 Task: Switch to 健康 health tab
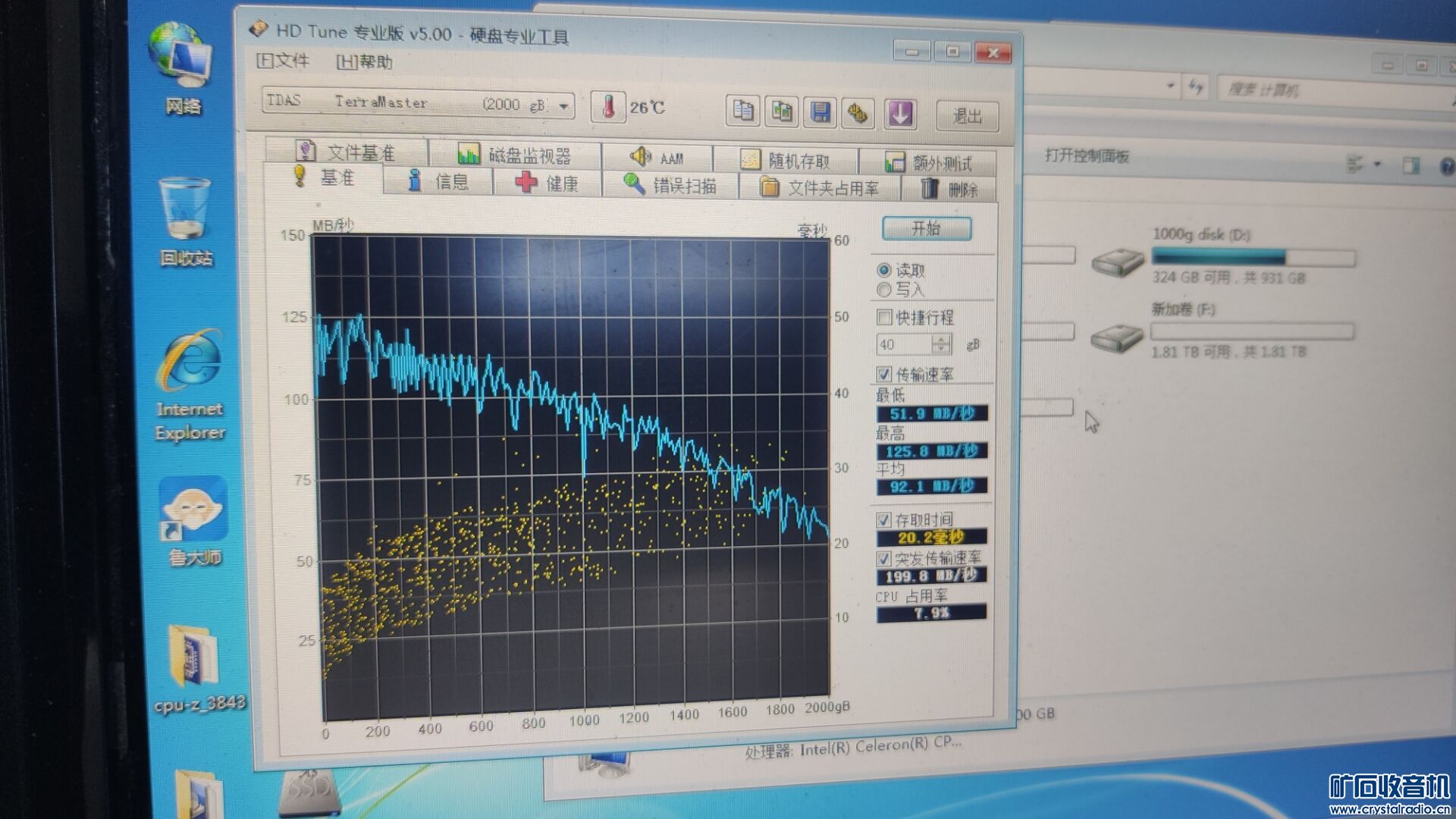[x=547, y=184]
